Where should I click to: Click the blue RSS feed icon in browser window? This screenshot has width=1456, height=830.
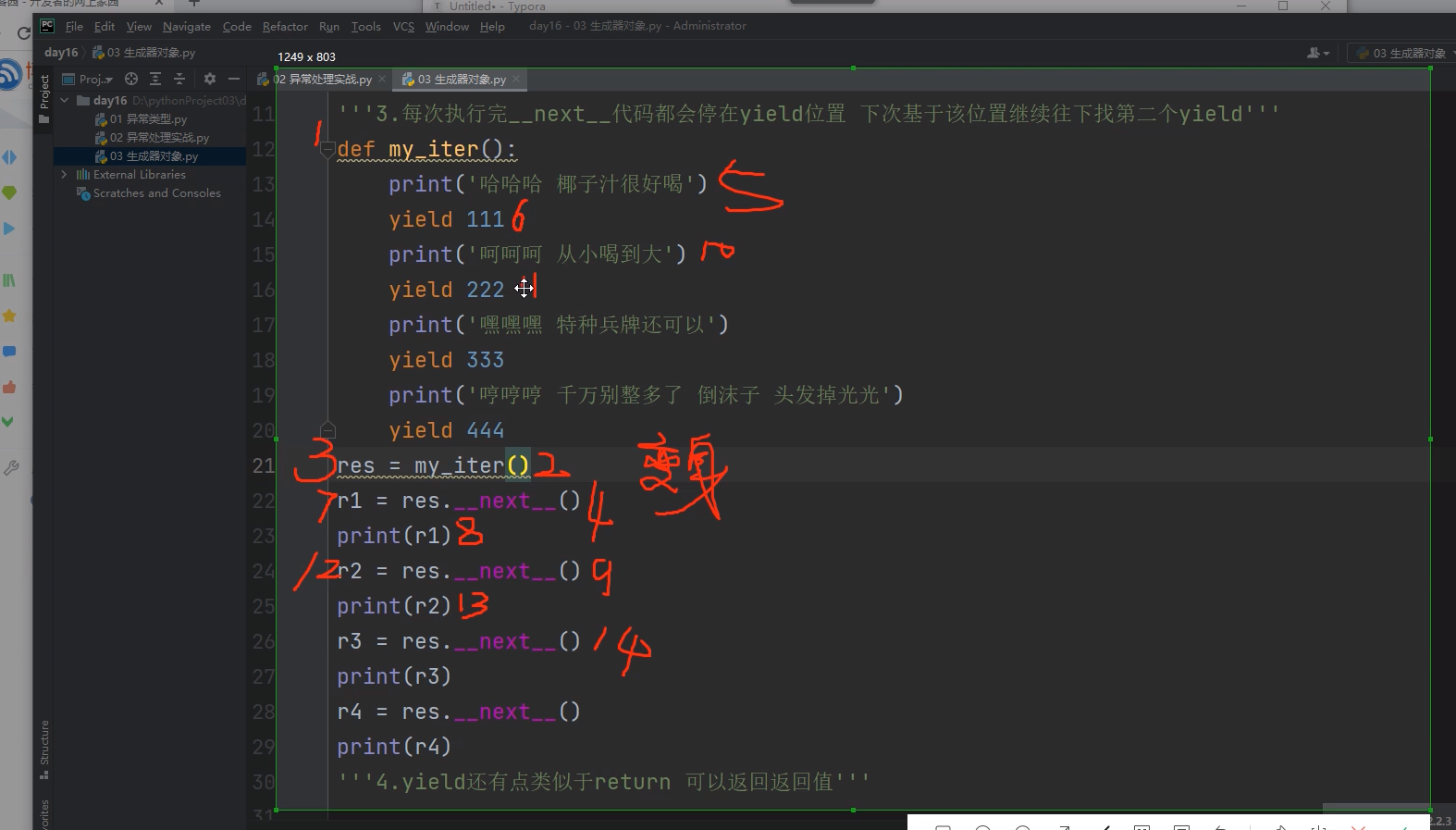[9, 73]
